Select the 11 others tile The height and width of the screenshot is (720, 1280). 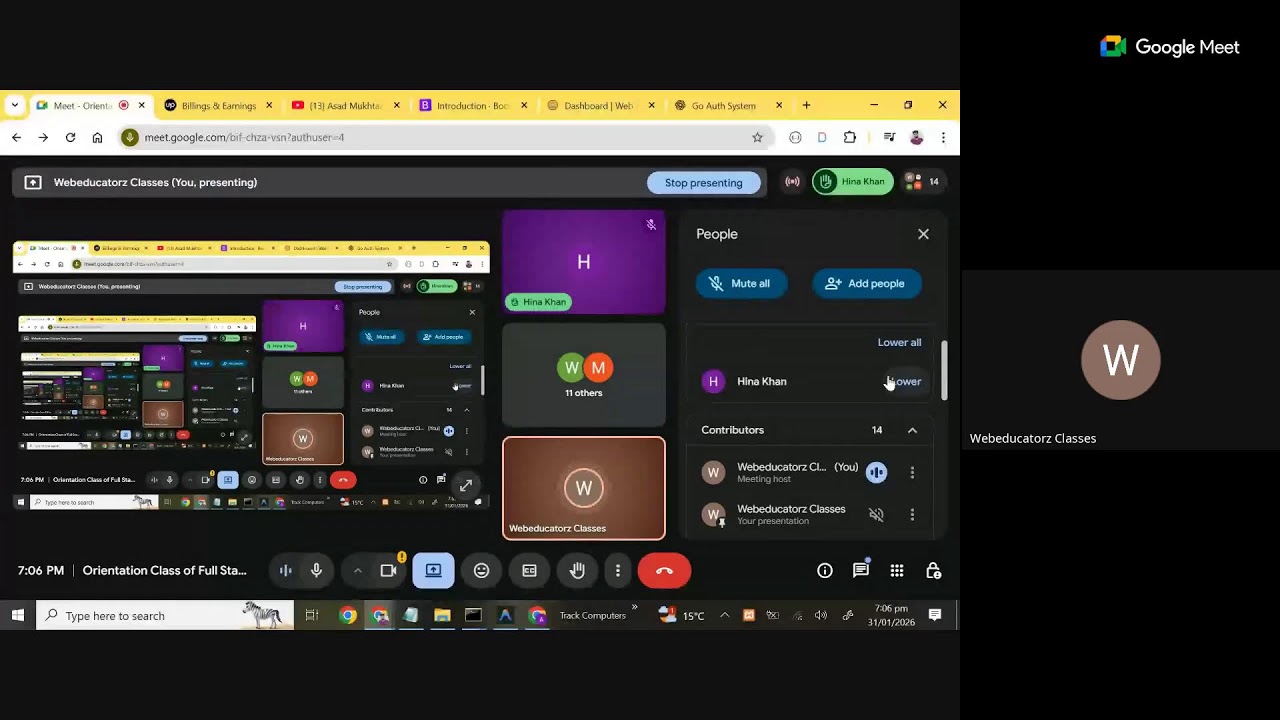584,375
